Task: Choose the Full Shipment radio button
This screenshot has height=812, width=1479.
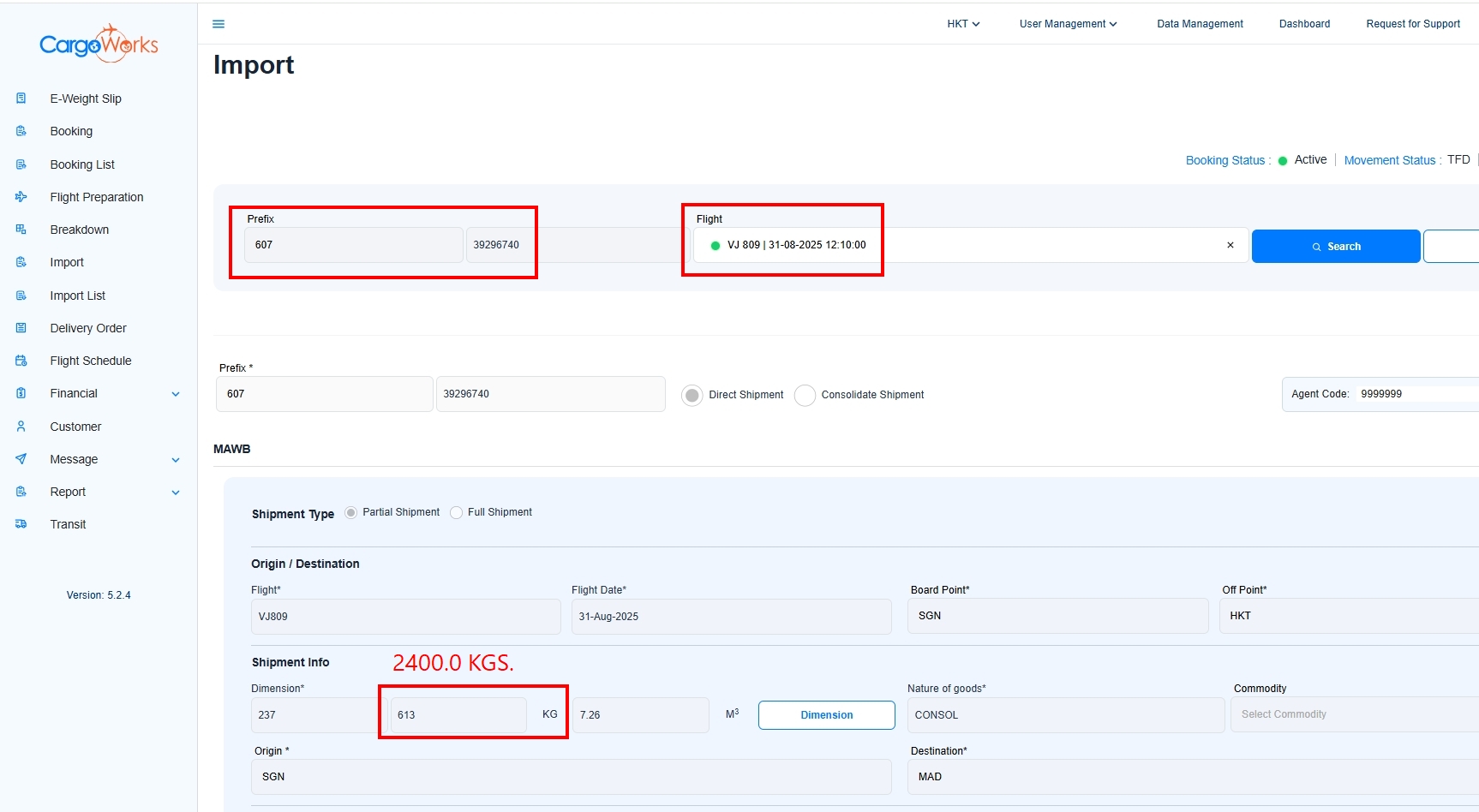Action: (x=457, y=512)
